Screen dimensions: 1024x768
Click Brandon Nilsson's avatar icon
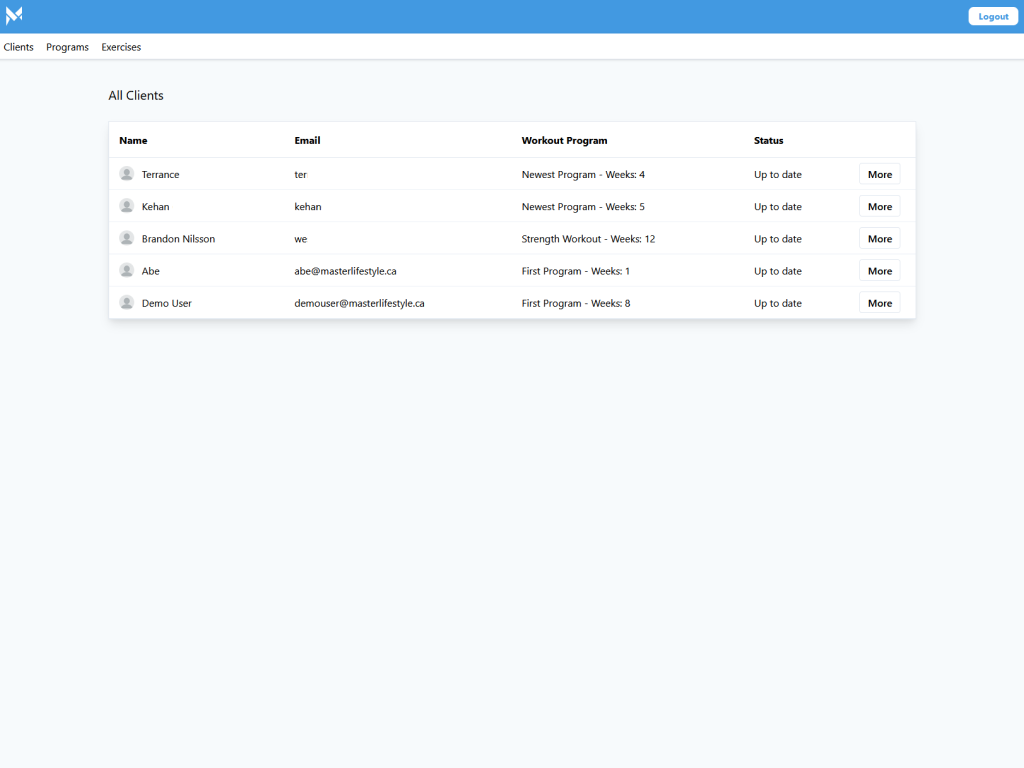[126, 237]
